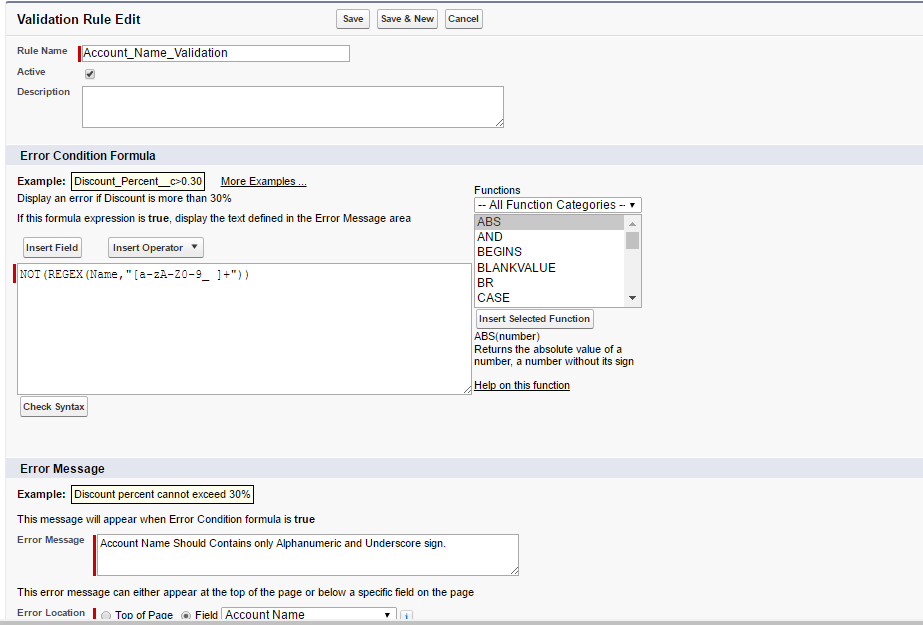Click Insert Field button
The height and width of the screenshot is (625, 923).
51,247
